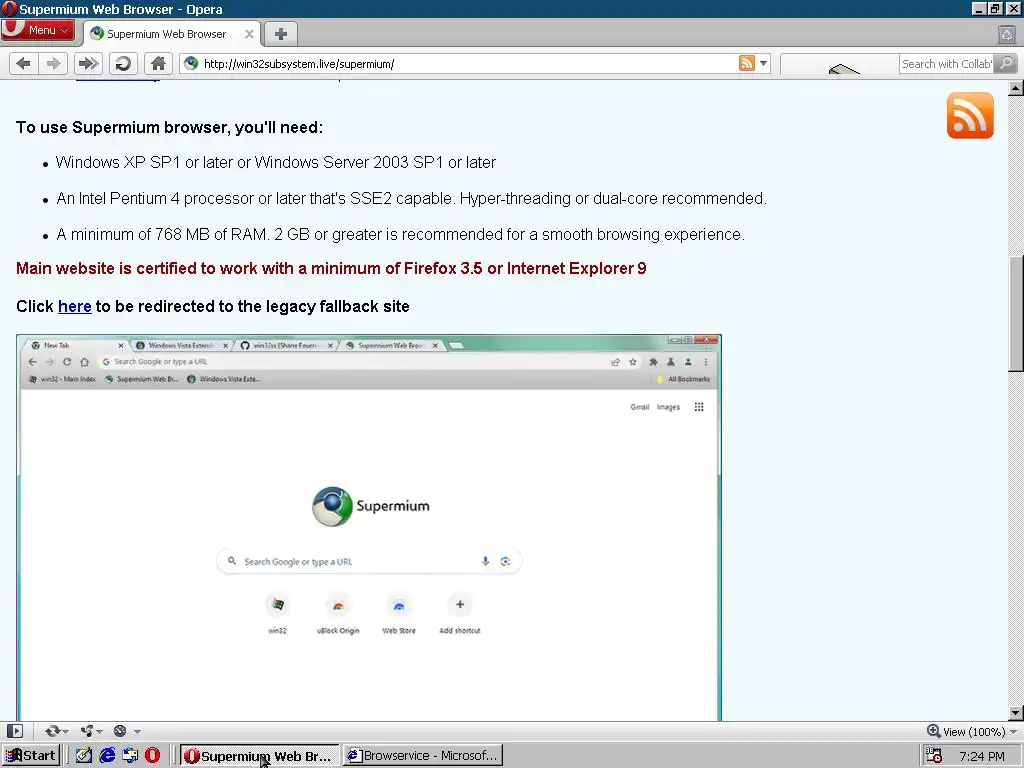Expand the sync icon dropdown arrow

[x=65, y=731]
